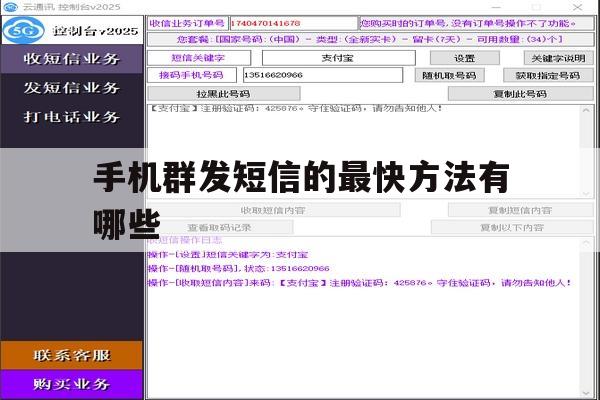Minimize the 云通讯 控制台 window

pyautogui.click(x=496, y=7)
